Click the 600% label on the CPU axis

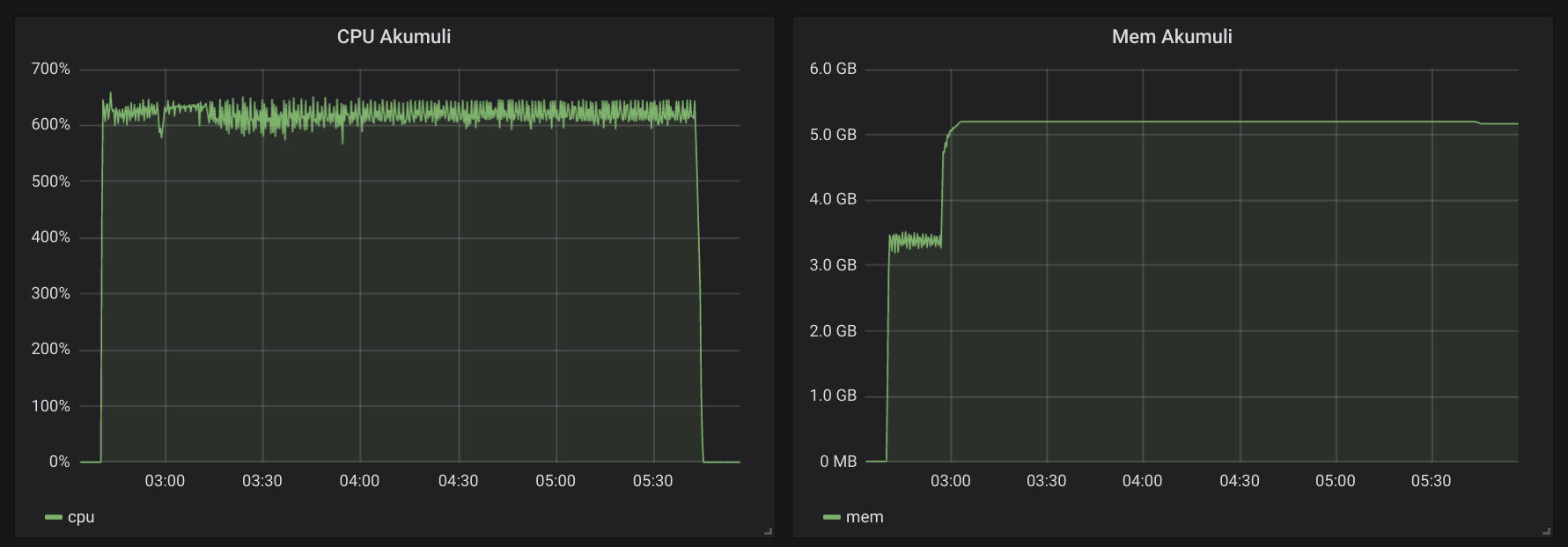pos(51,124)
